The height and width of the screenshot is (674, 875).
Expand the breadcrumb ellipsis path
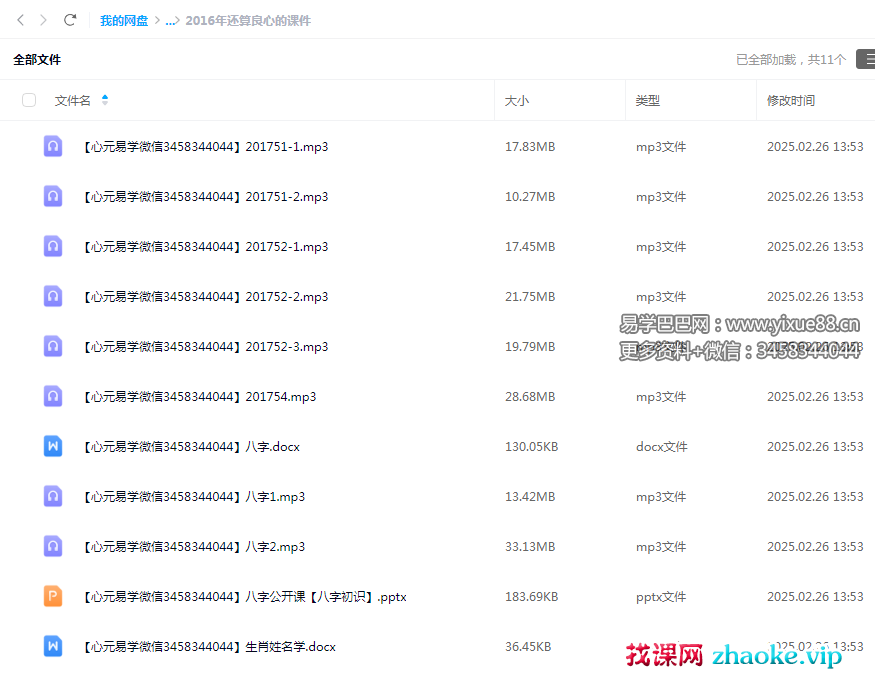(170, 20)
